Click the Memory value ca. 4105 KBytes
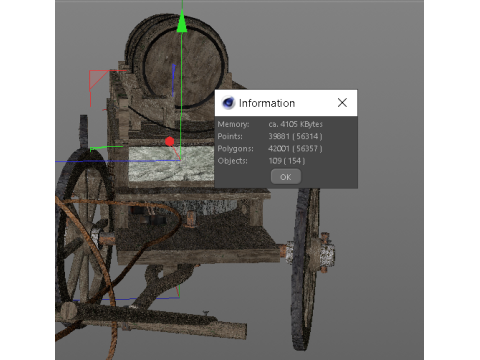The height and width of the screenshot is (360, 480). click(x=295, y=124)
